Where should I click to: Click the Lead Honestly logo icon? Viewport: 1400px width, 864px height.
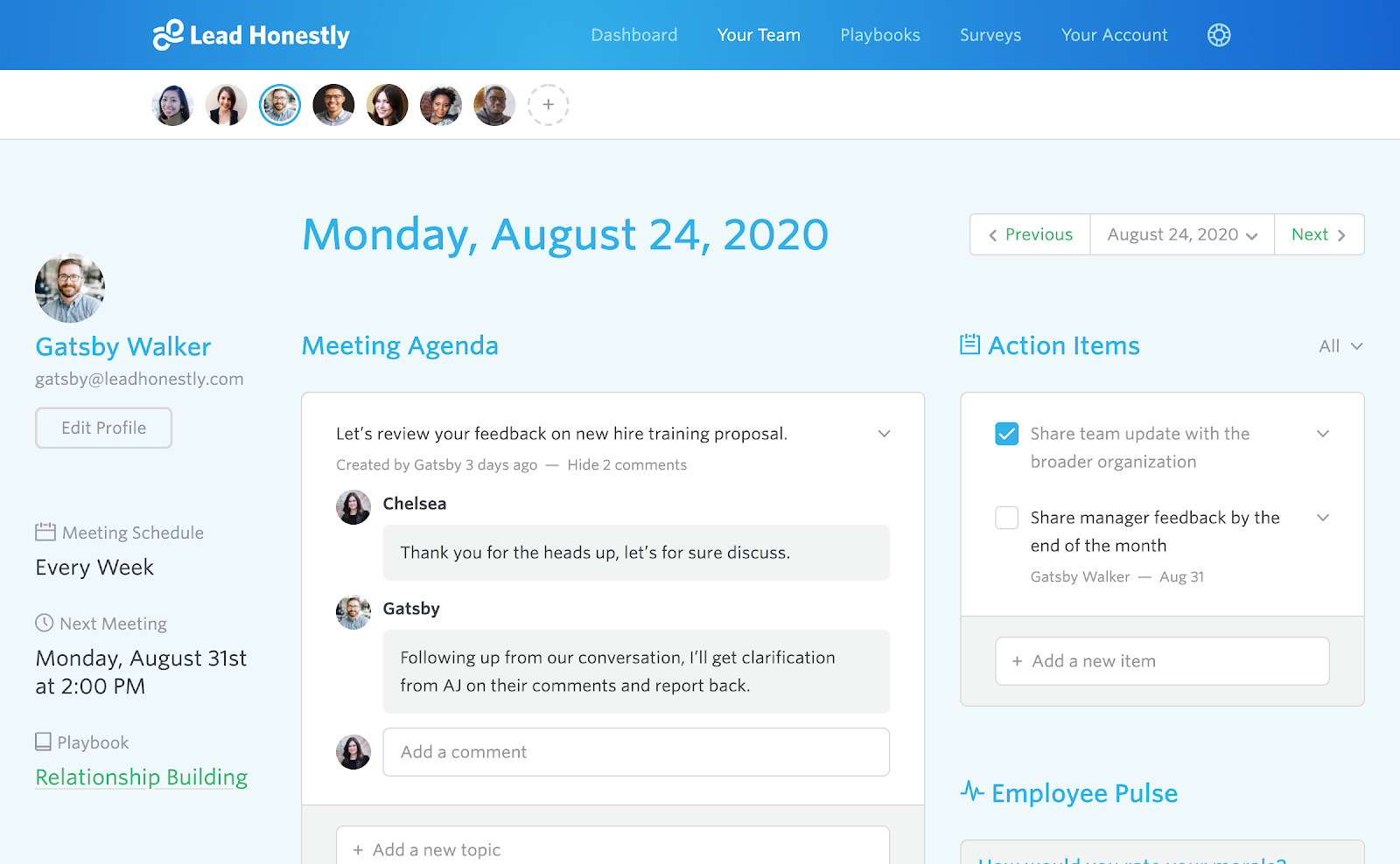coord(168,35)
